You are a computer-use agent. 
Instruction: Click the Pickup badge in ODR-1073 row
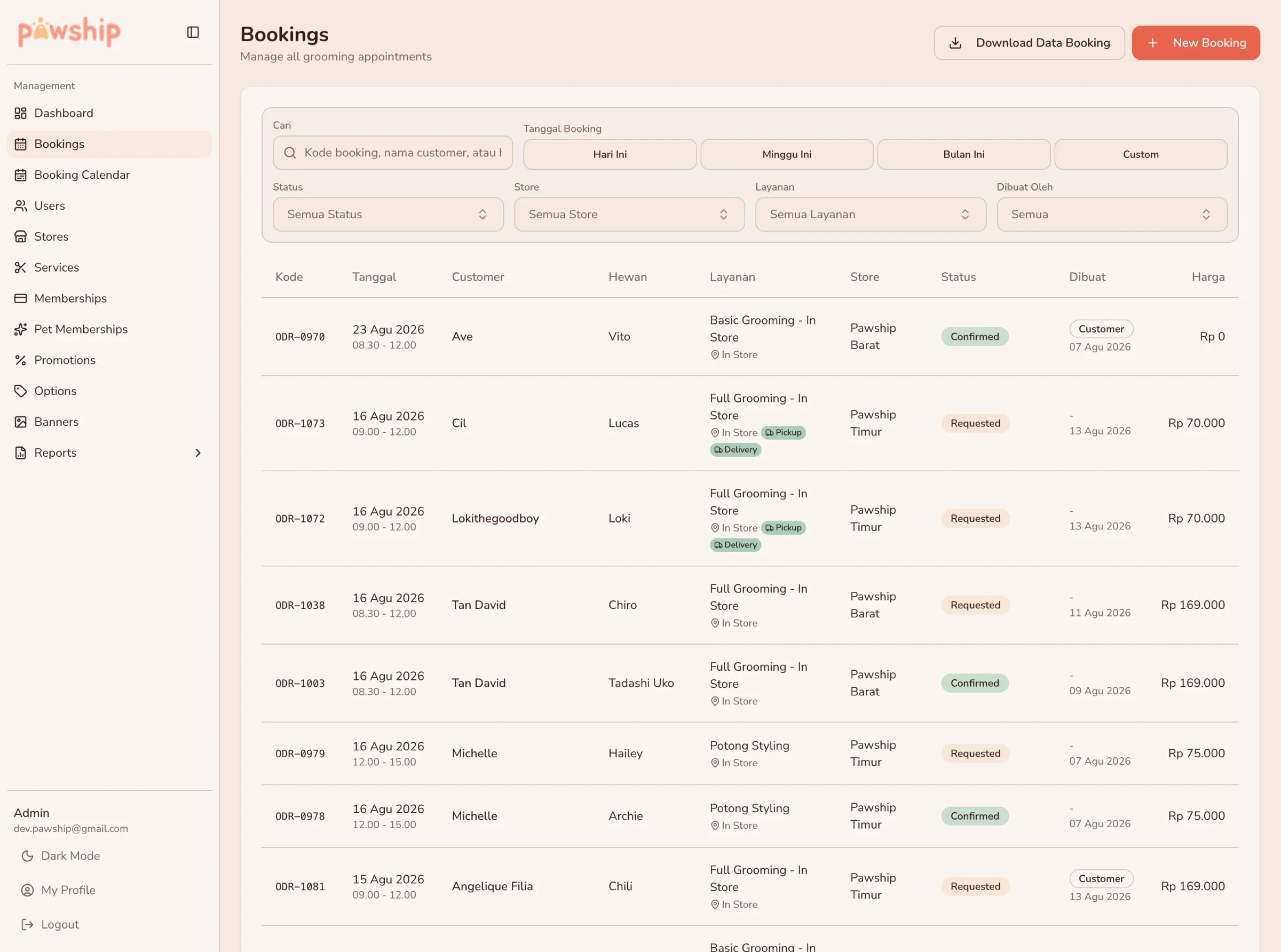click(784, 433)
